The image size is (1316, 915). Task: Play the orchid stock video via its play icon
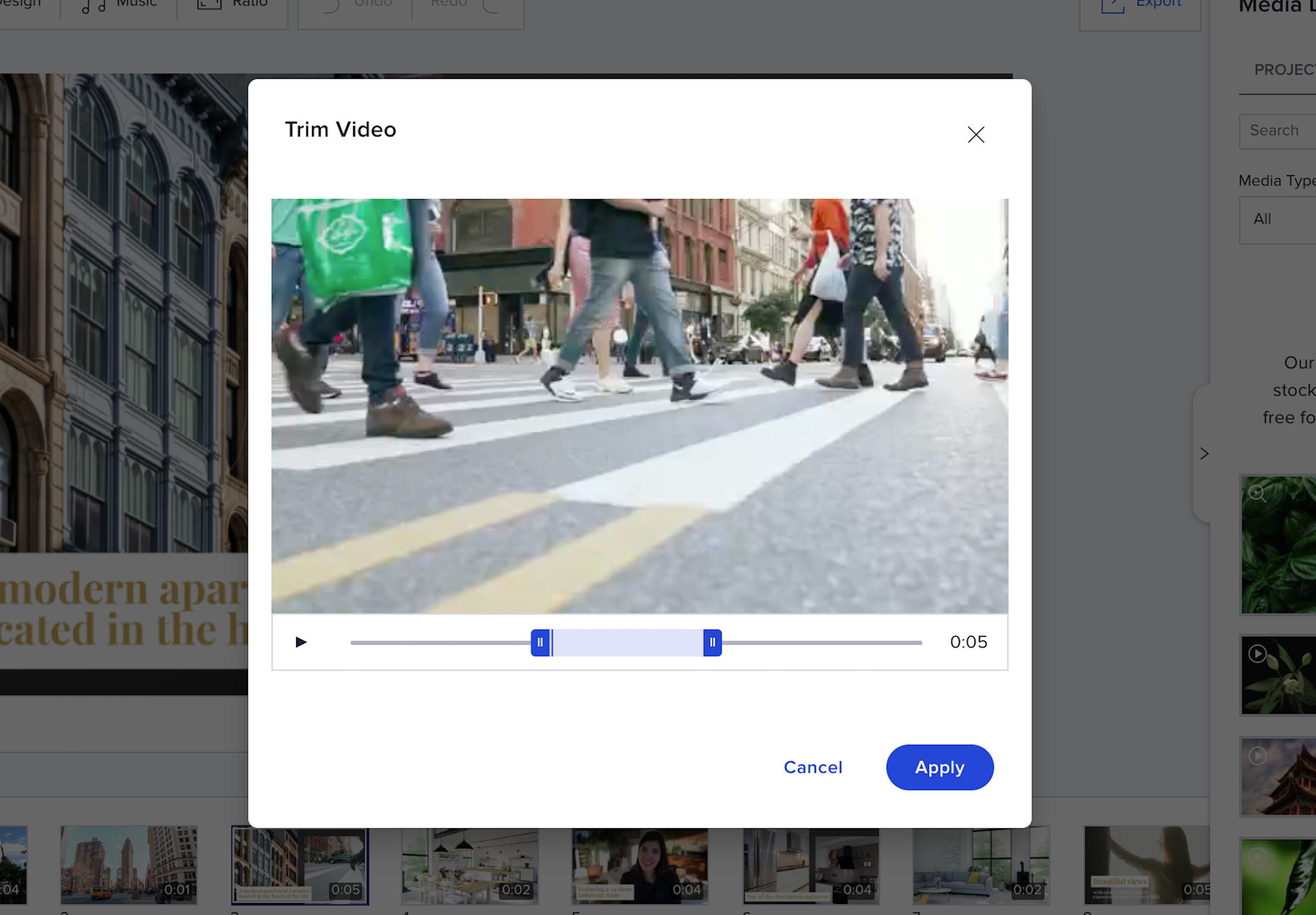coord(1258,653)
